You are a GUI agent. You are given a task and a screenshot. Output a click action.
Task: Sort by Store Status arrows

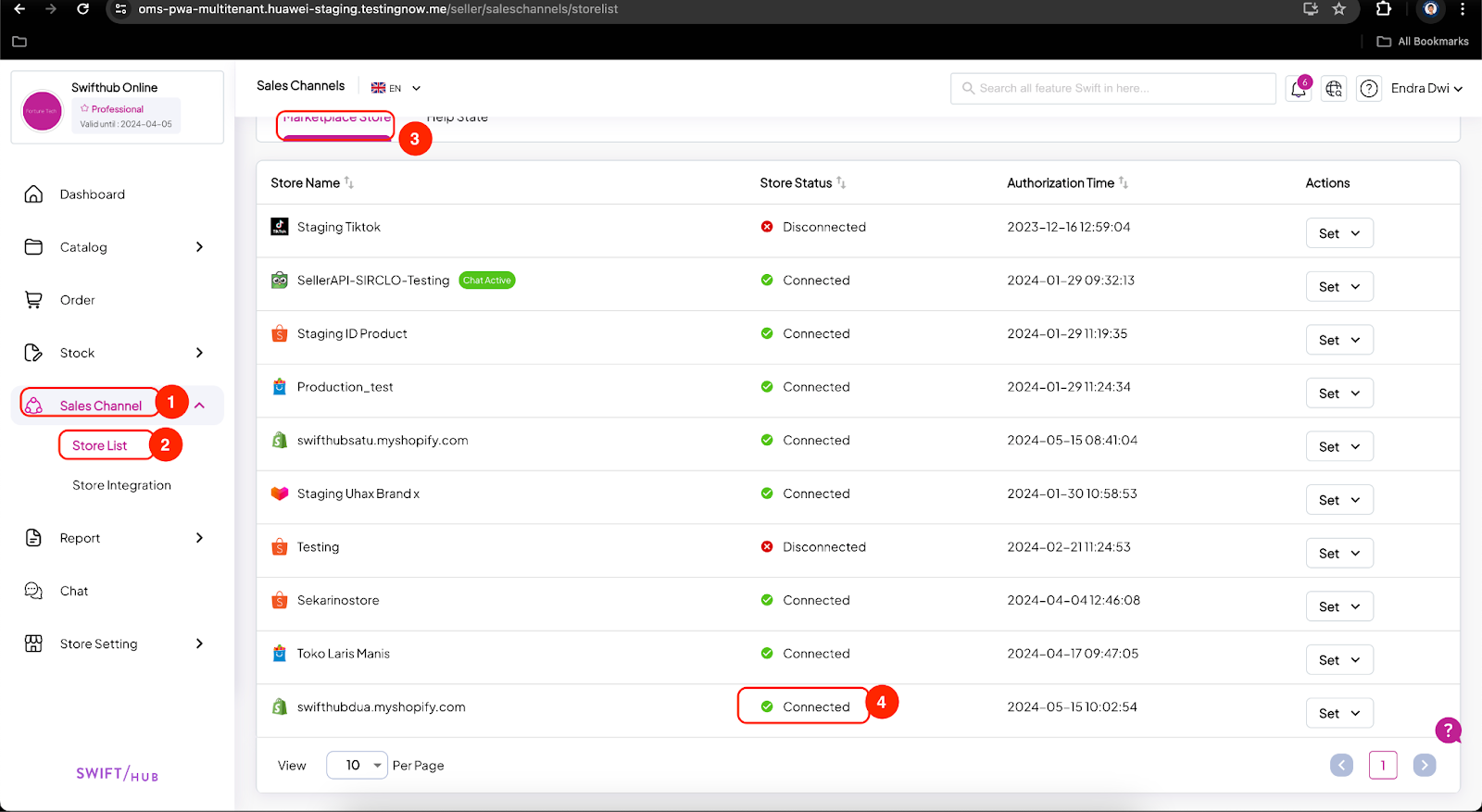(841, 182)
